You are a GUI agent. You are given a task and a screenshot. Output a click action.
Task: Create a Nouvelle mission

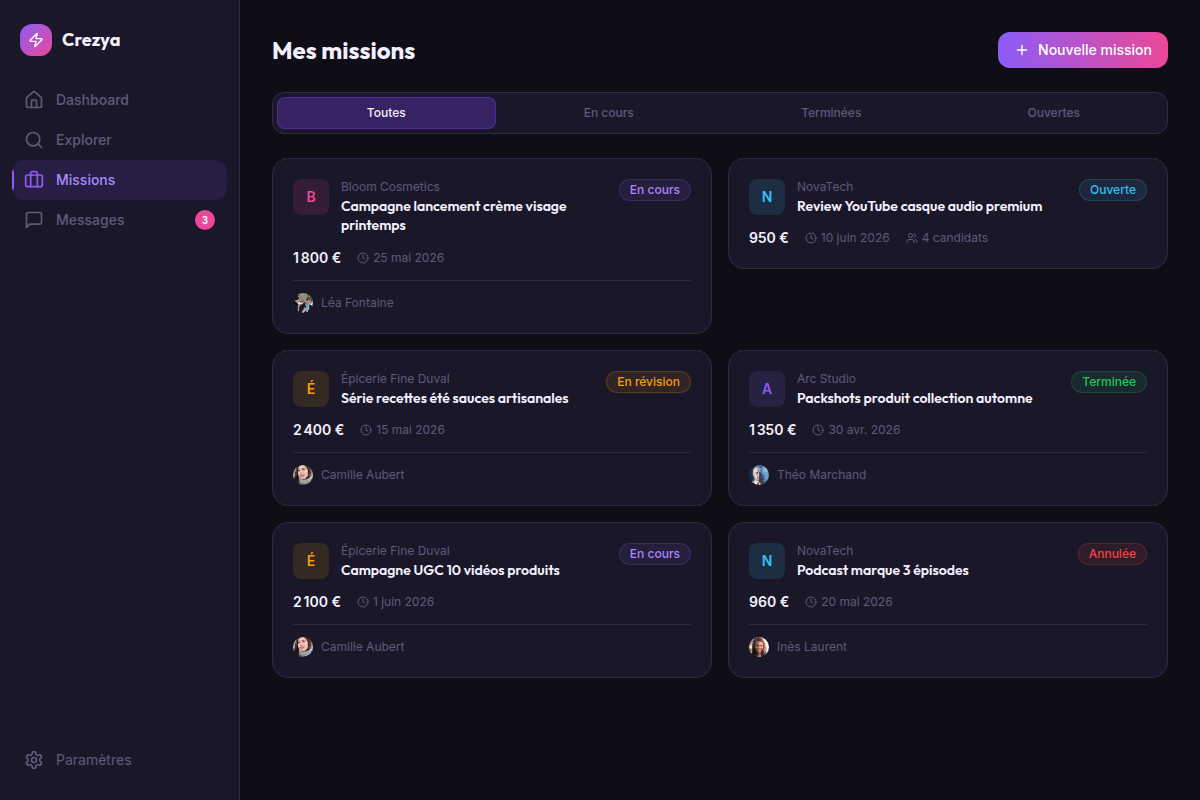(x=1083, y=50)
